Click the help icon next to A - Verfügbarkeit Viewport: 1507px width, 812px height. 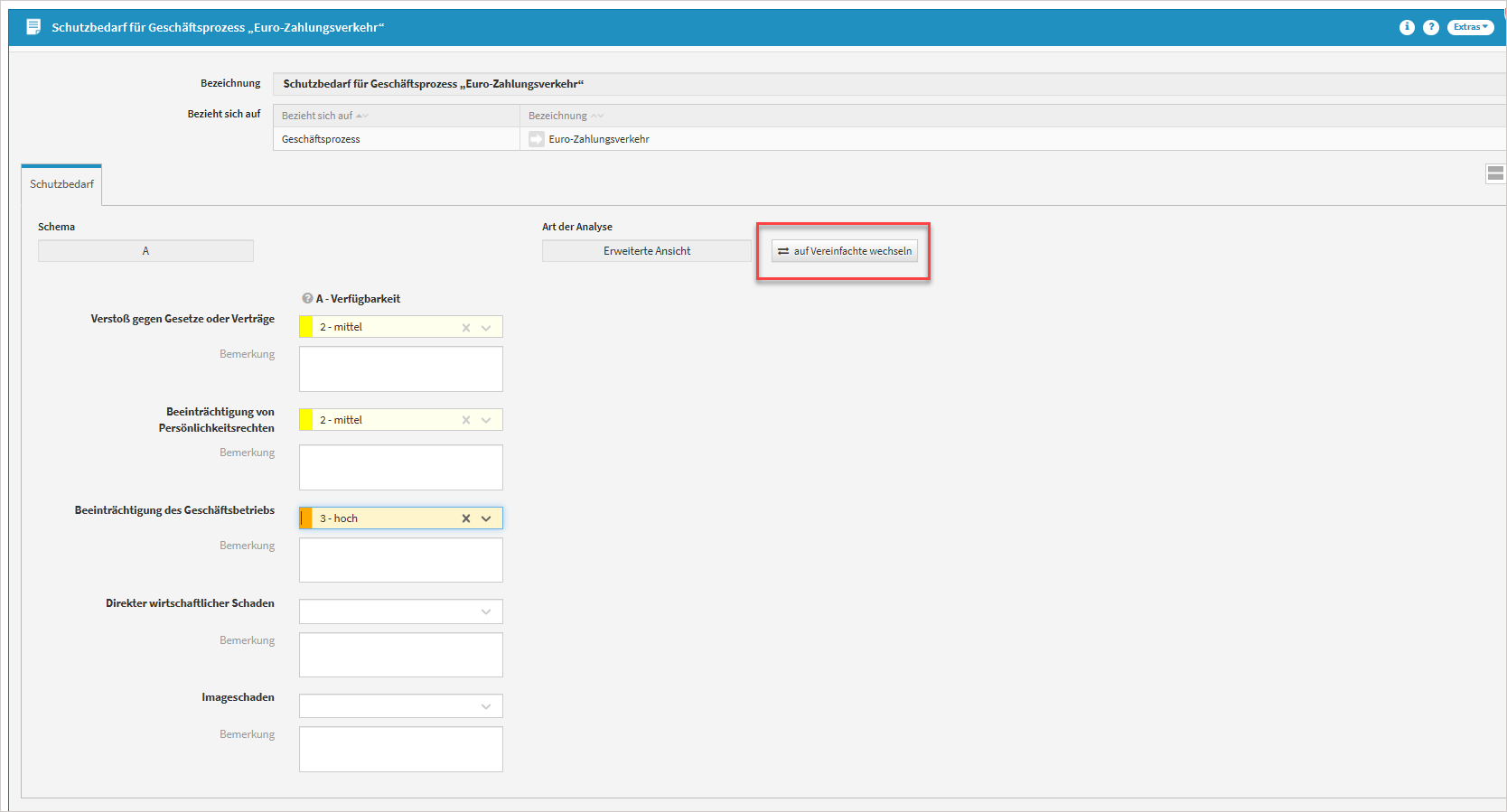(x=307, y=298)
